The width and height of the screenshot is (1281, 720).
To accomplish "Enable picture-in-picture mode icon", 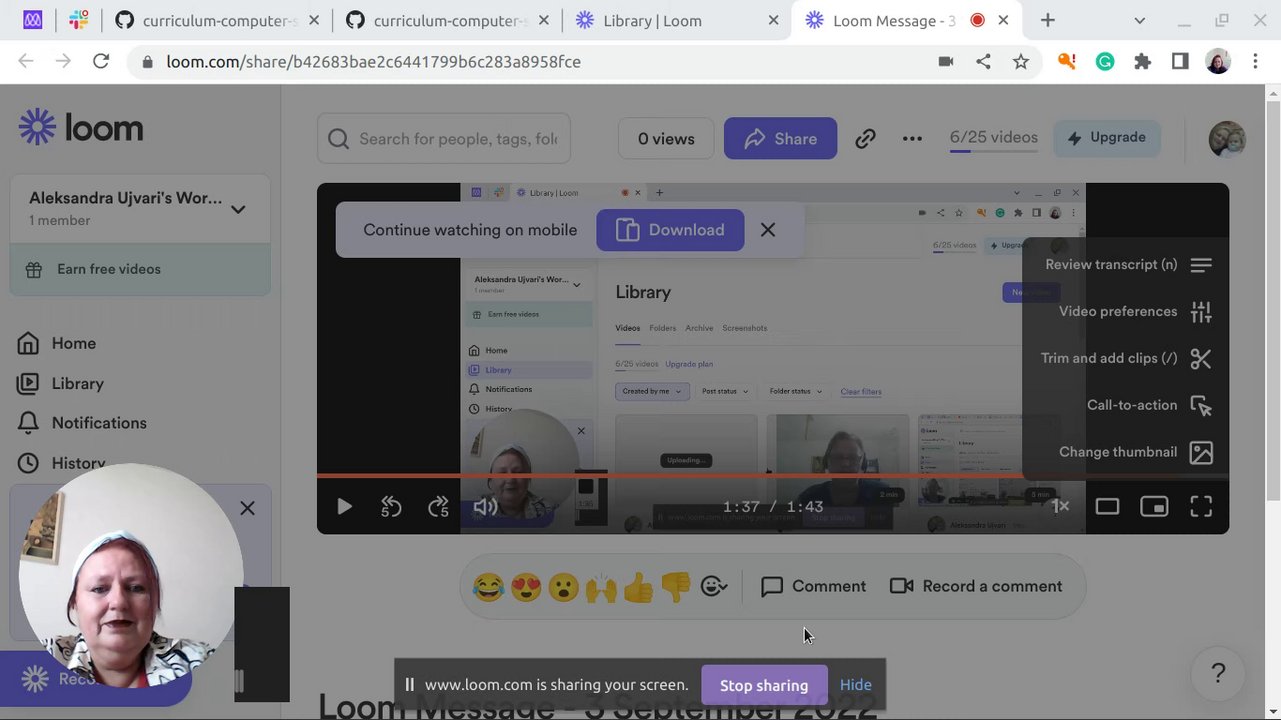I will (1154, 507).
